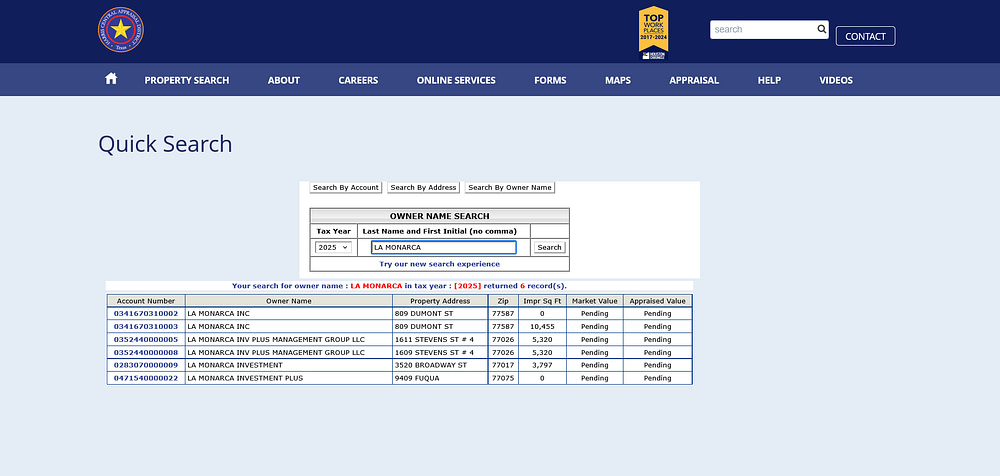
Task: Open account 0341670310003
Action: point(146,327)
